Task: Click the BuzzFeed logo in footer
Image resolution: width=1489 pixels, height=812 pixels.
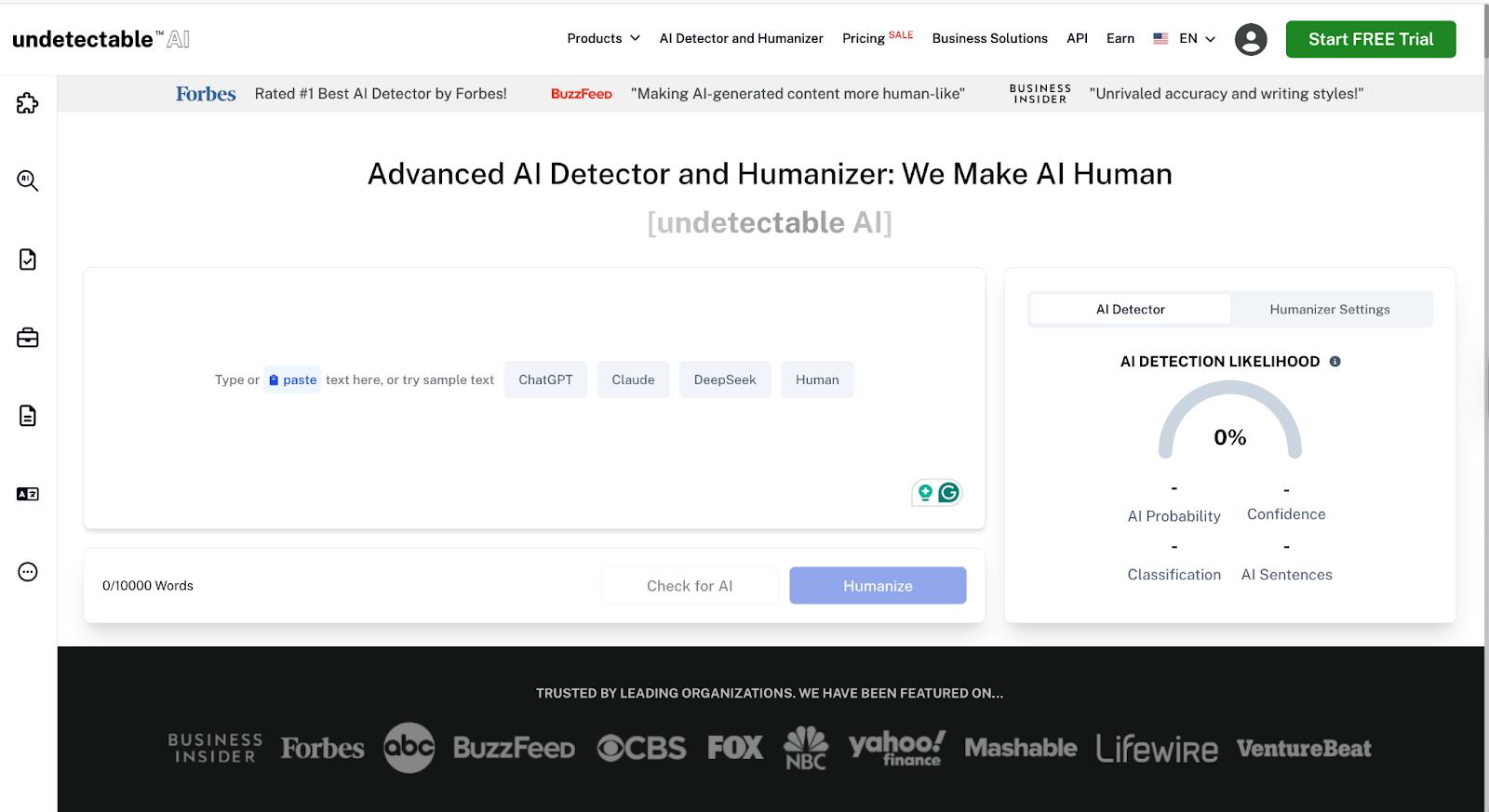Action: coord(514,748)
